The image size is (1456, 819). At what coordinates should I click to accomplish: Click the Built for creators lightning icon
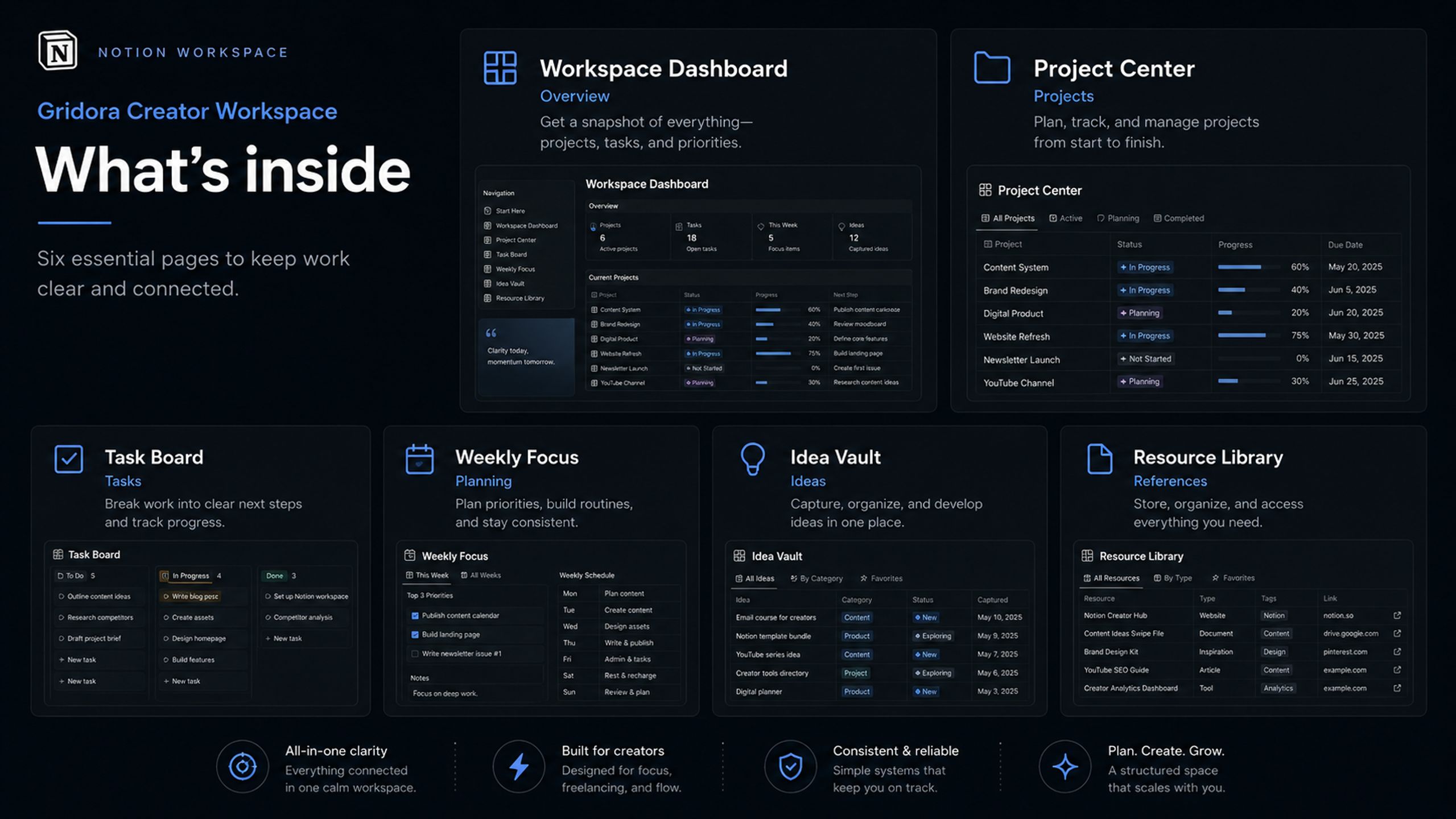coord(518,767)
